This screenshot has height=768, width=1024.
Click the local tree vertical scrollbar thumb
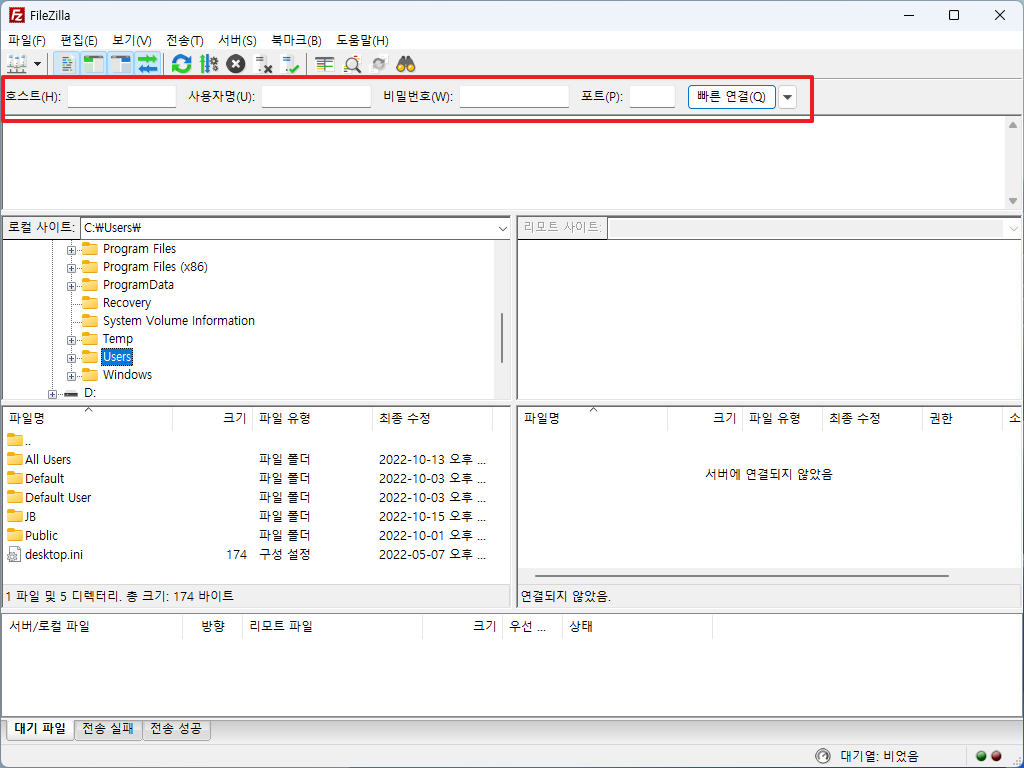coord(502,338)
